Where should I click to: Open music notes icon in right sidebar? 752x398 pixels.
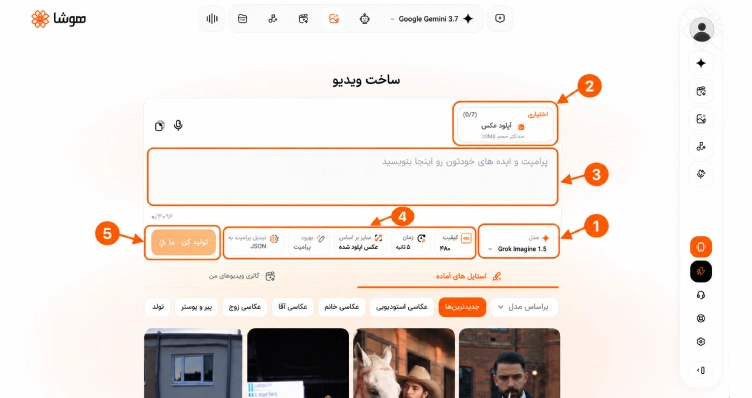701,147
